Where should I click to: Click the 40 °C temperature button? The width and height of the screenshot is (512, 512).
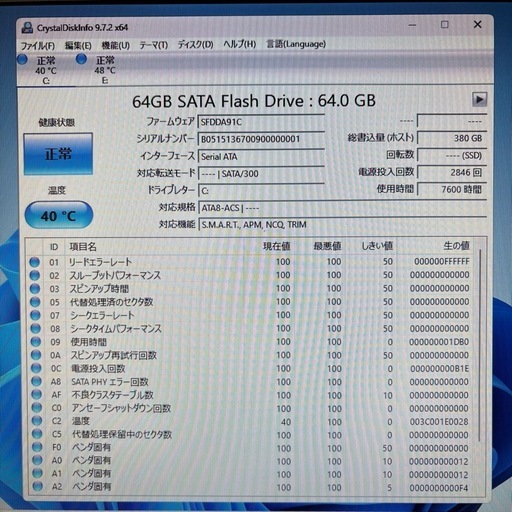tap(59, 215)
